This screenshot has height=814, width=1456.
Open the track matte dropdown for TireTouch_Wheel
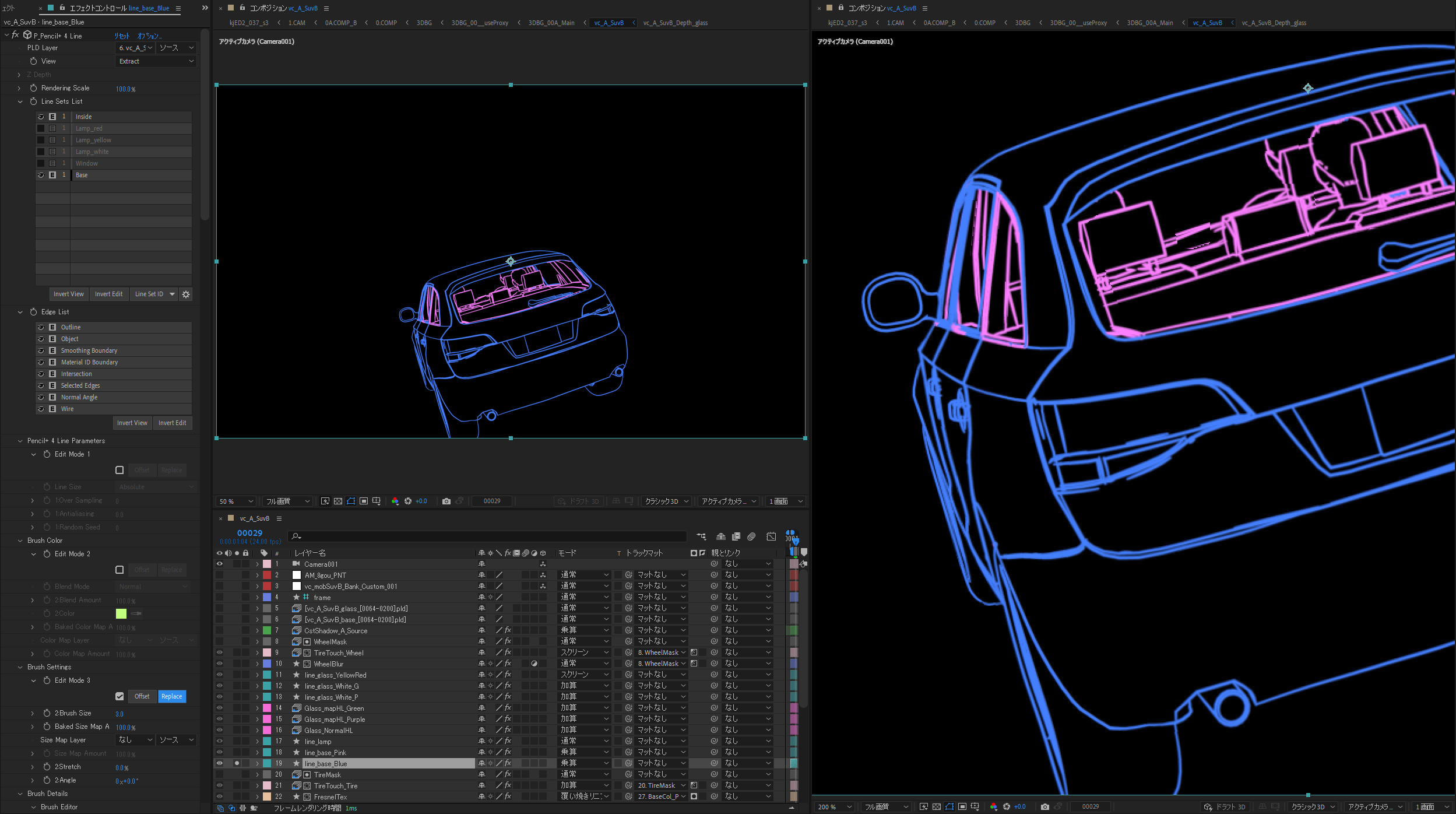659,652
